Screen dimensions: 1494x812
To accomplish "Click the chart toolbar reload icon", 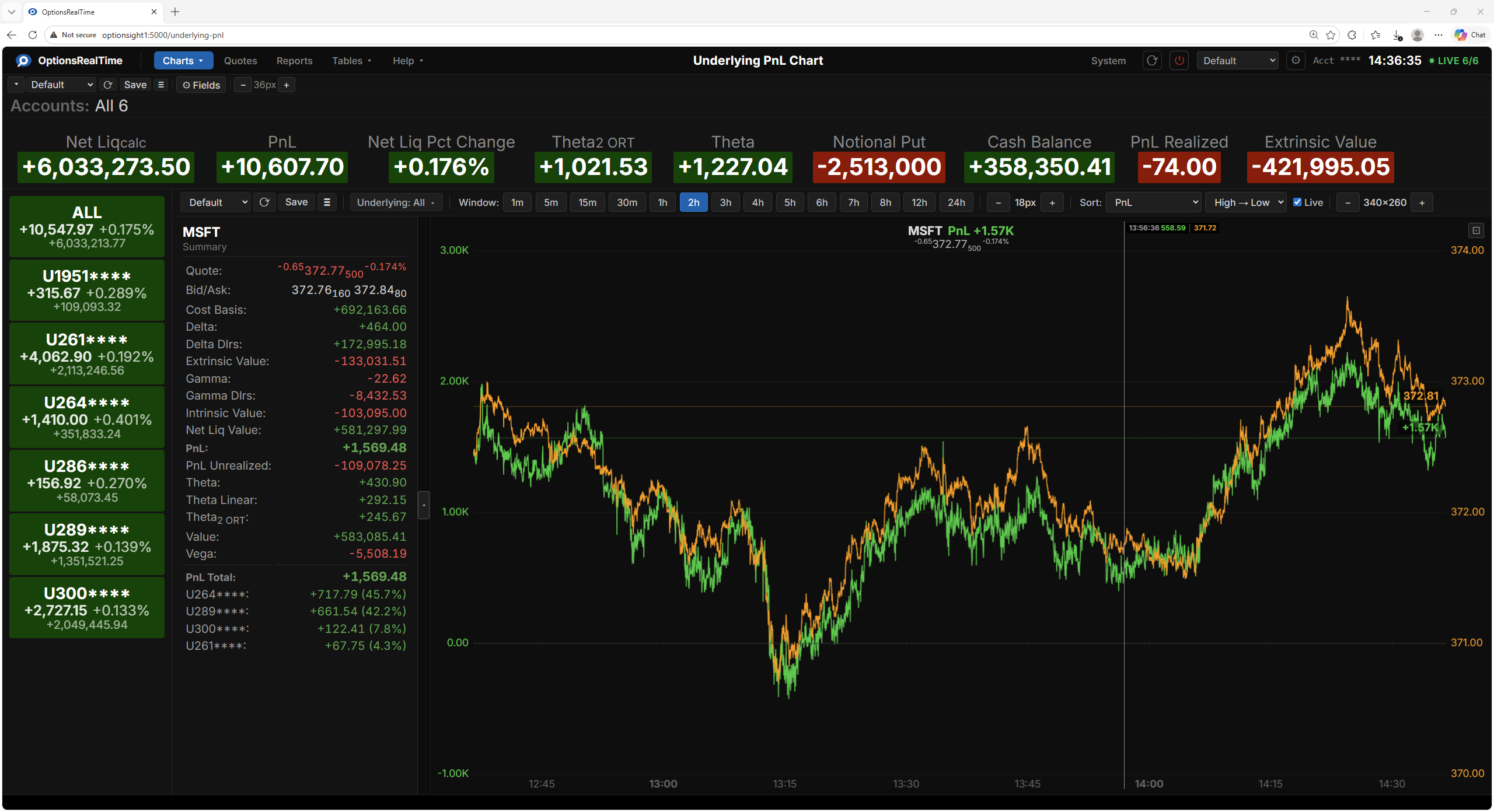I will click(x=264, y=202).
